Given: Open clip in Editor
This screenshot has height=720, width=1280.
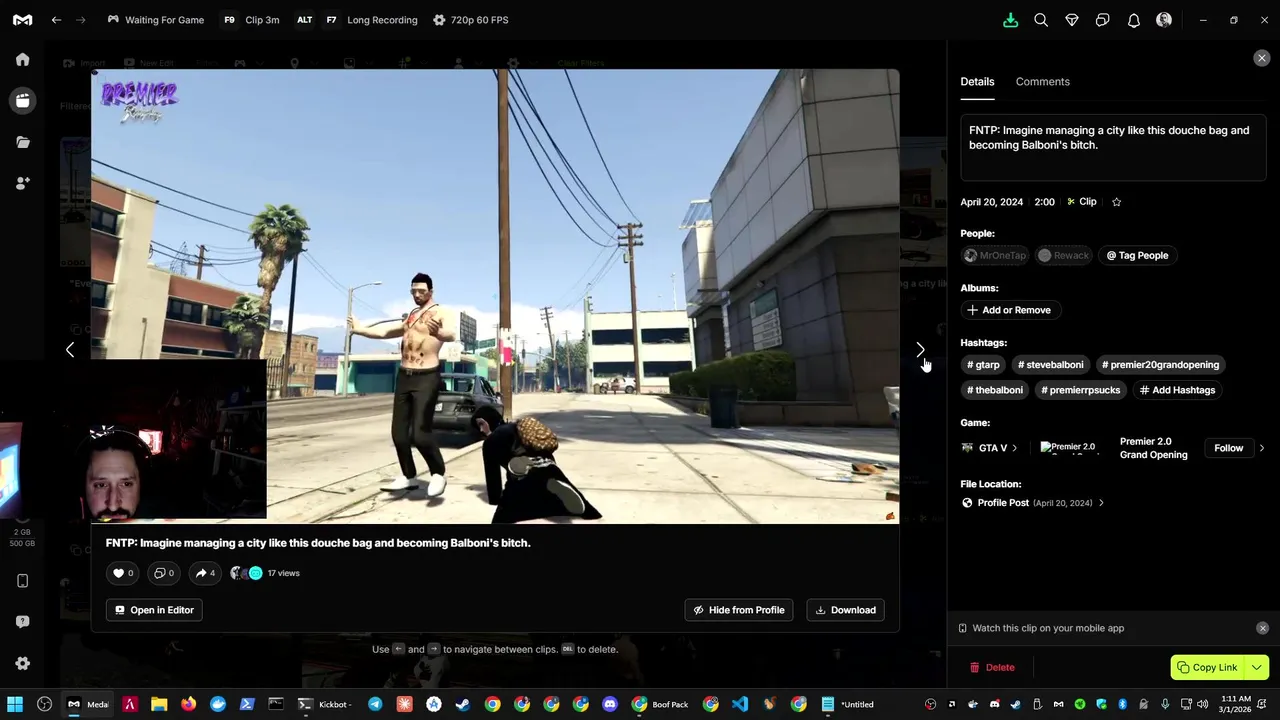Looking at the screenshot, I should (x=154, y=610).
